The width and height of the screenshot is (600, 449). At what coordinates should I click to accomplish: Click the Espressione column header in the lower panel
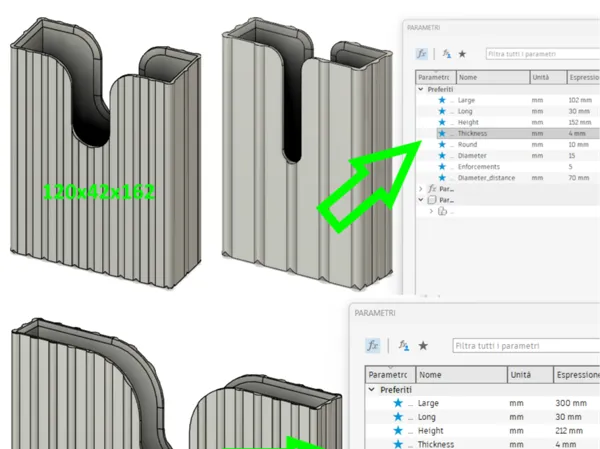577,374
